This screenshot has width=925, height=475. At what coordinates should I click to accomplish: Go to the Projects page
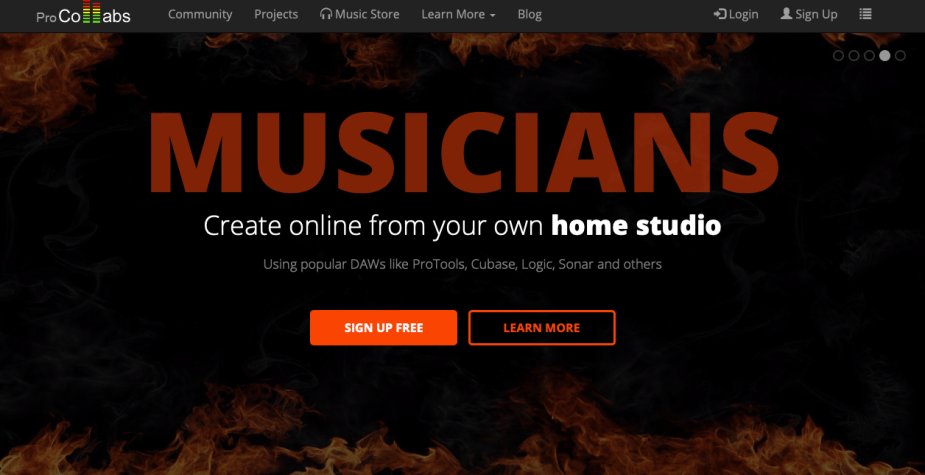pyautogui.click(x=276, y=14)
